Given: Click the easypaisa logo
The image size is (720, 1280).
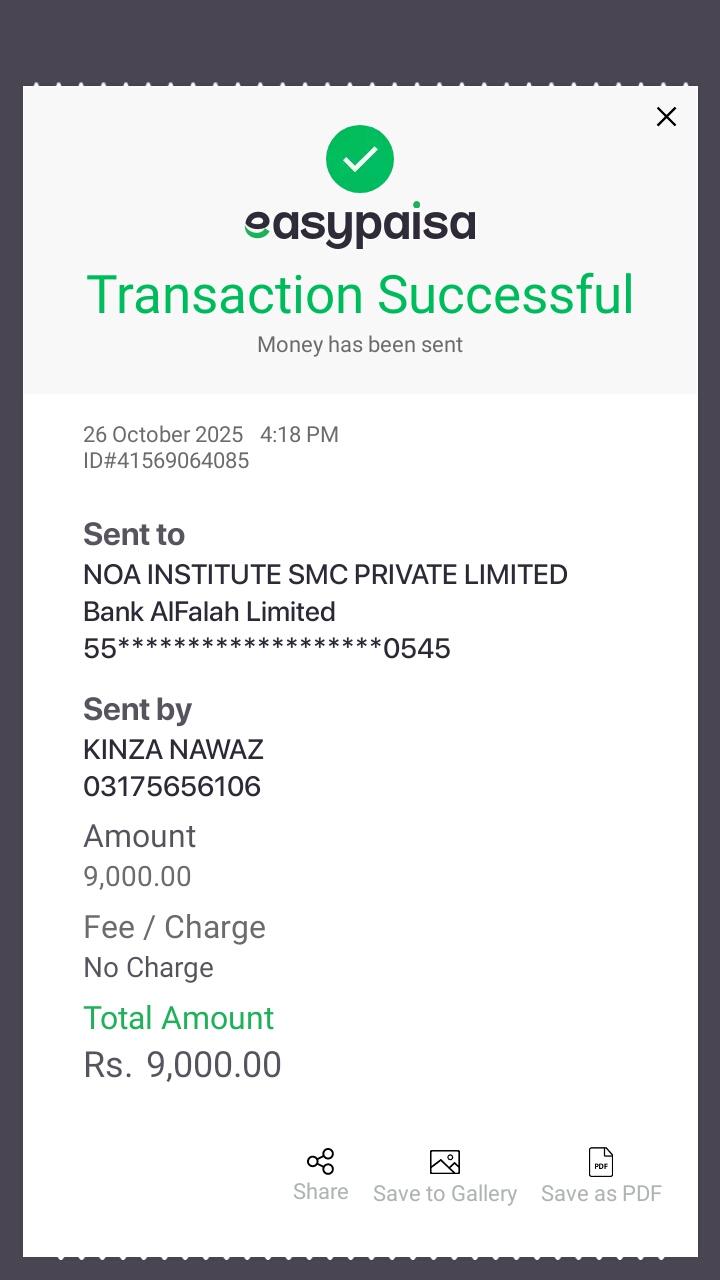Looking at the screenshot, I should pyautogui.click(x=360, y=225).
